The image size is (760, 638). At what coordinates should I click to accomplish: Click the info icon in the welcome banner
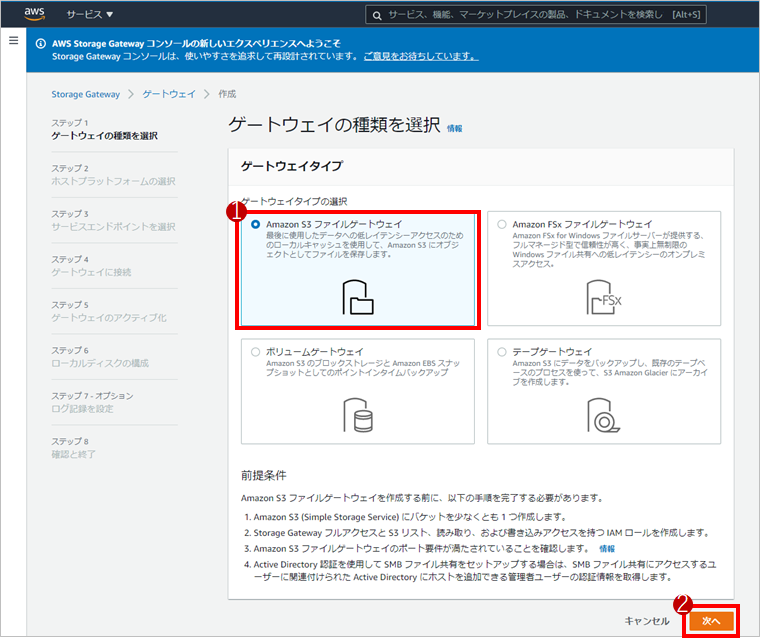click(41, 44)
